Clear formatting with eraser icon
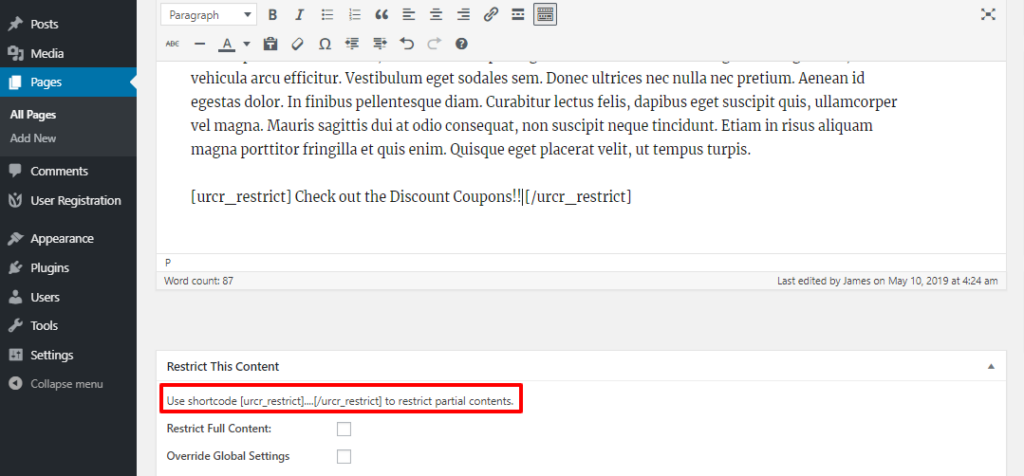The height and width of the screenshot is (476, 1024). [x=297, y=44]
